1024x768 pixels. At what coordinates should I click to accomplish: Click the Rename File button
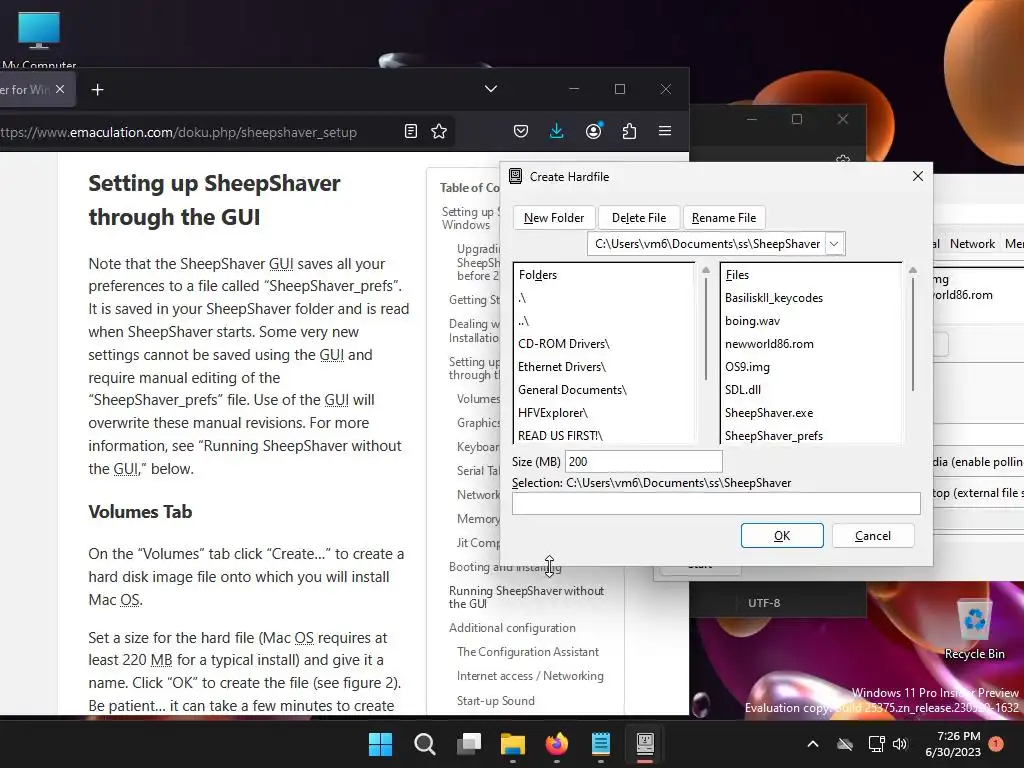tap(724, 217)
